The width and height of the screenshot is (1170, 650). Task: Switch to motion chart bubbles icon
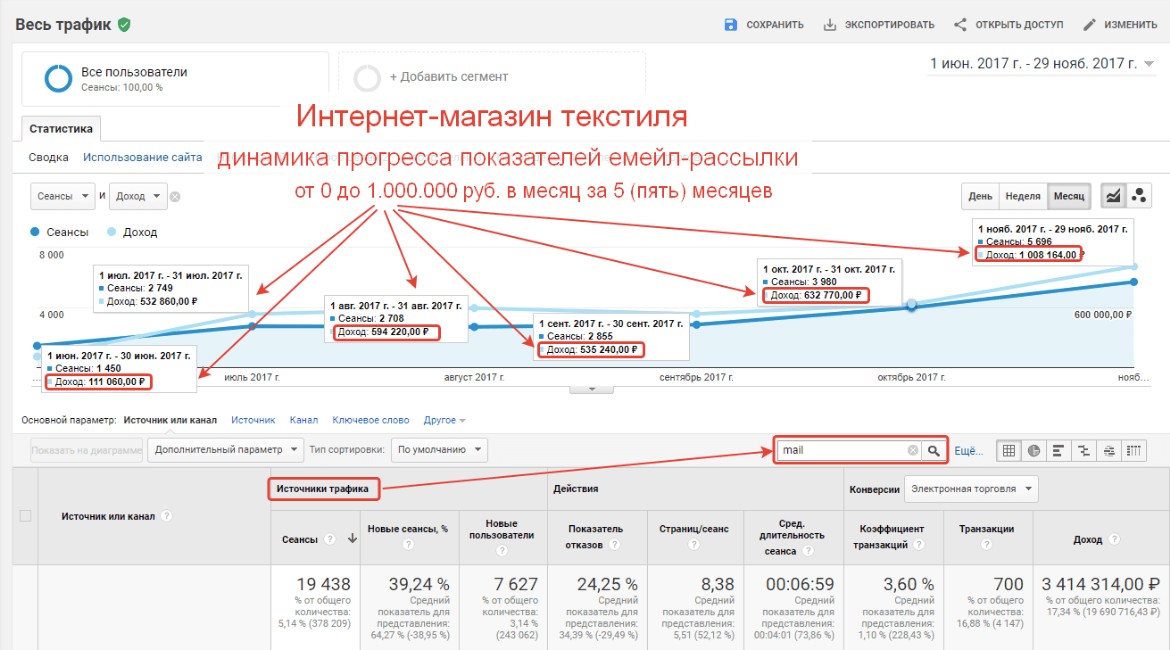1139,196
